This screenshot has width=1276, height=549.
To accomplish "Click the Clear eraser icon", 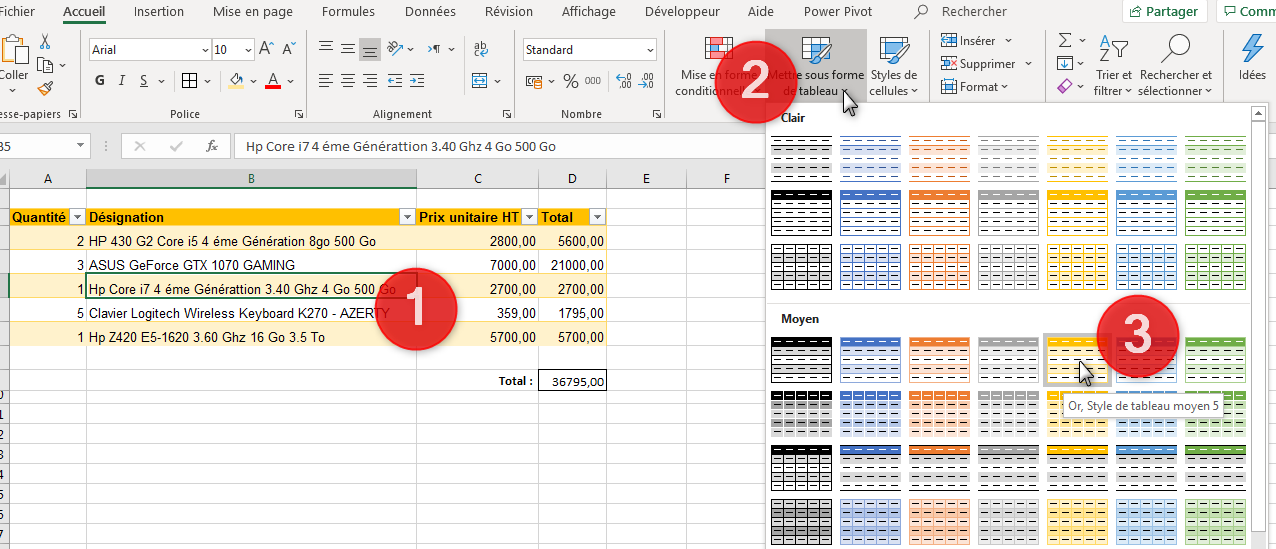I will (1065, 87).
